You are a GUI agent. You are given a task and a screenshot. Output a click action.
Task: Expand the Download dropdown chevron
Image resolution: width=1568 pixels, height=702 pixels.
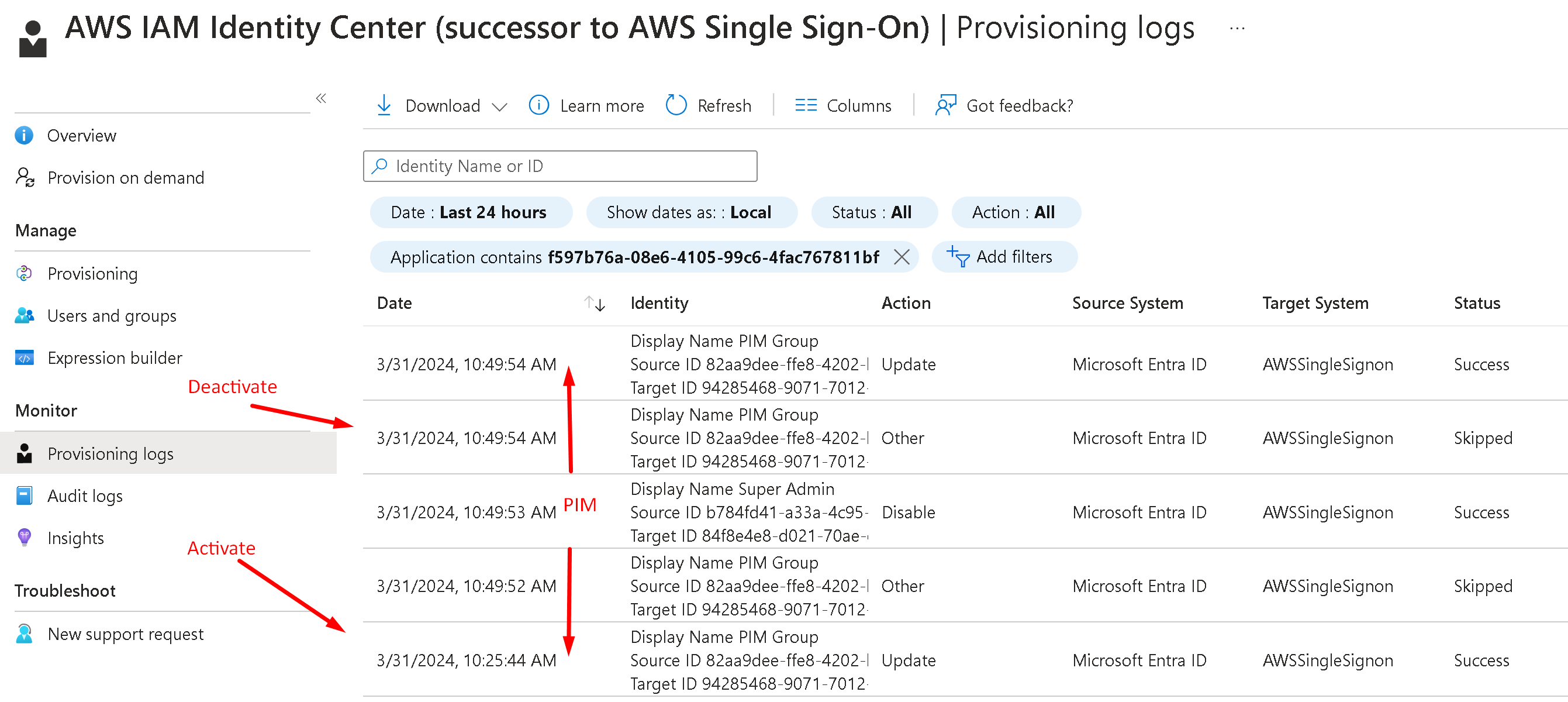tap(500, 106)
